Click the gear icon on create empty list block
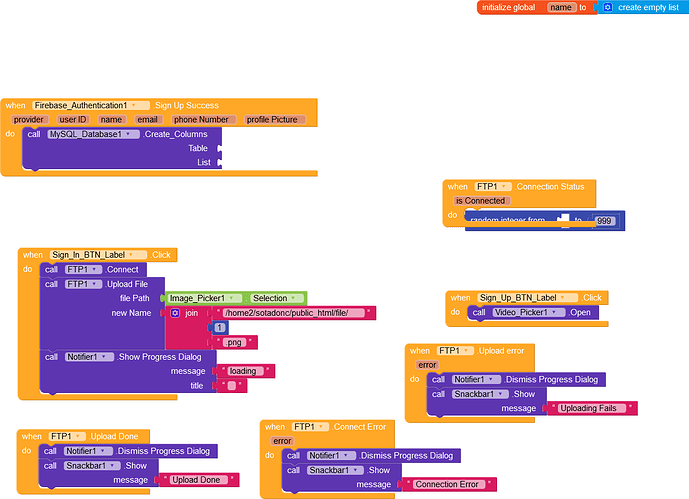The height and width of the screenshot is (499, 689). (607, 7)
